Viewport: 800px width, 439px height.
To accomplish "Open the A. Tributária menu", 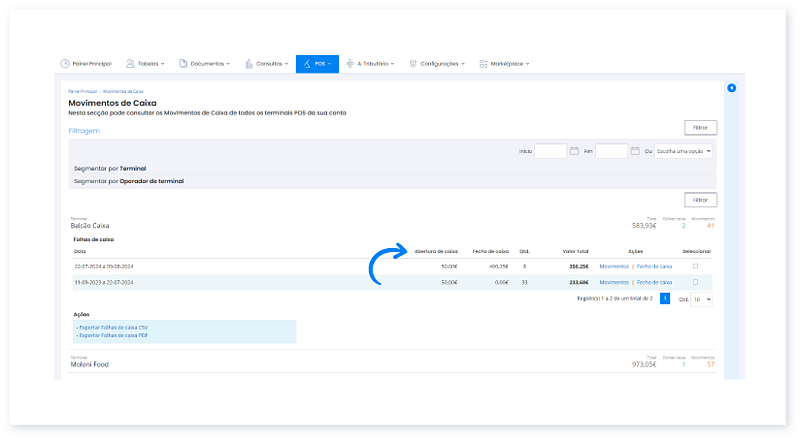I will [x=371, y=64].
